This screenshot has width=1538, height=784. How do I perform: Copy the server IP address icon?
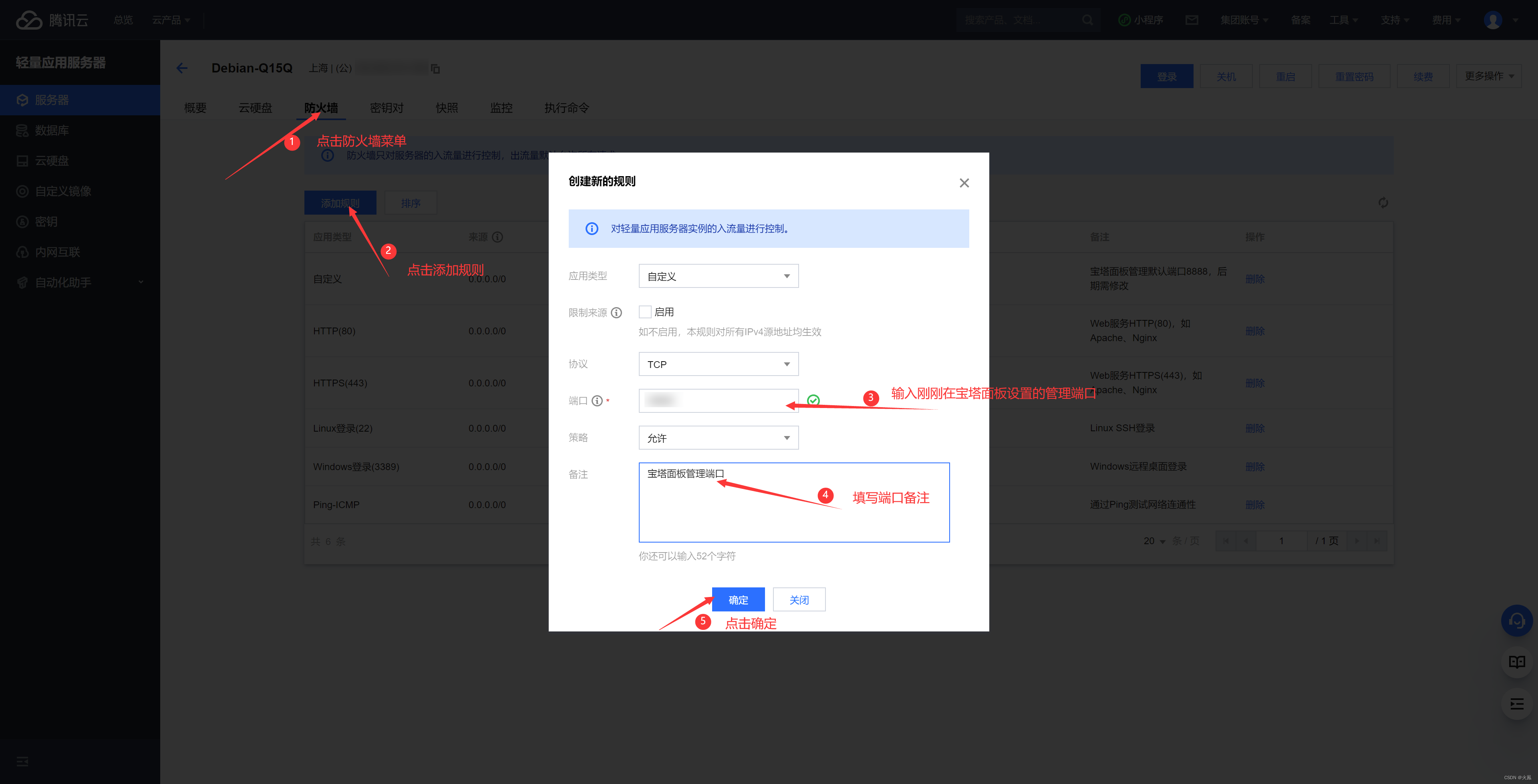point(435,68)
